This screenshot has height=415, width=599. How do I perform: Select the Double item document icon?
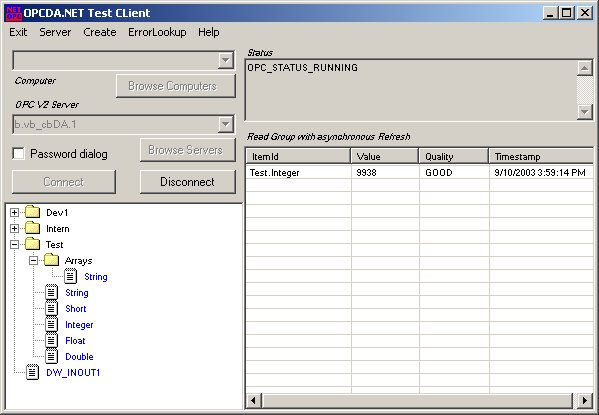pyautogui.click(x=52, y=357)
